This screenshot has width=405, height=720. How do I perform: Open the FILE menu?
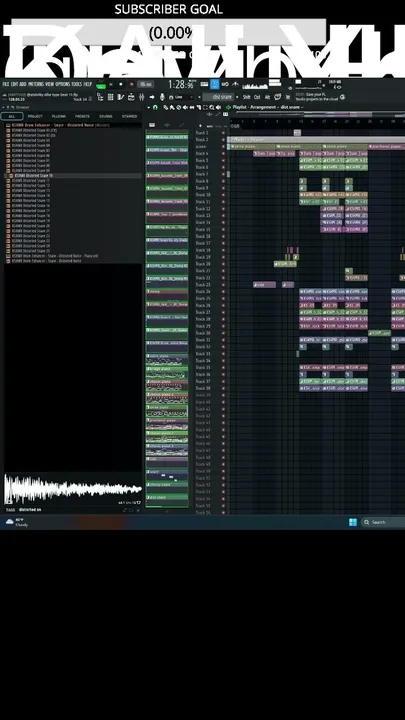pyautogui.click(x=6, y=84)
